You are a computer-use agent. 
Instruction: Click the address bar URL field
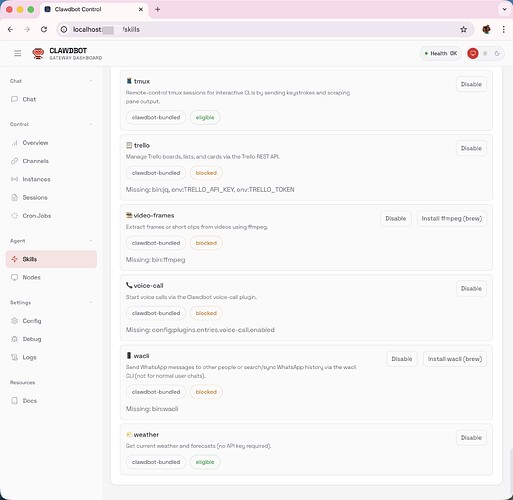click(265, 29)
